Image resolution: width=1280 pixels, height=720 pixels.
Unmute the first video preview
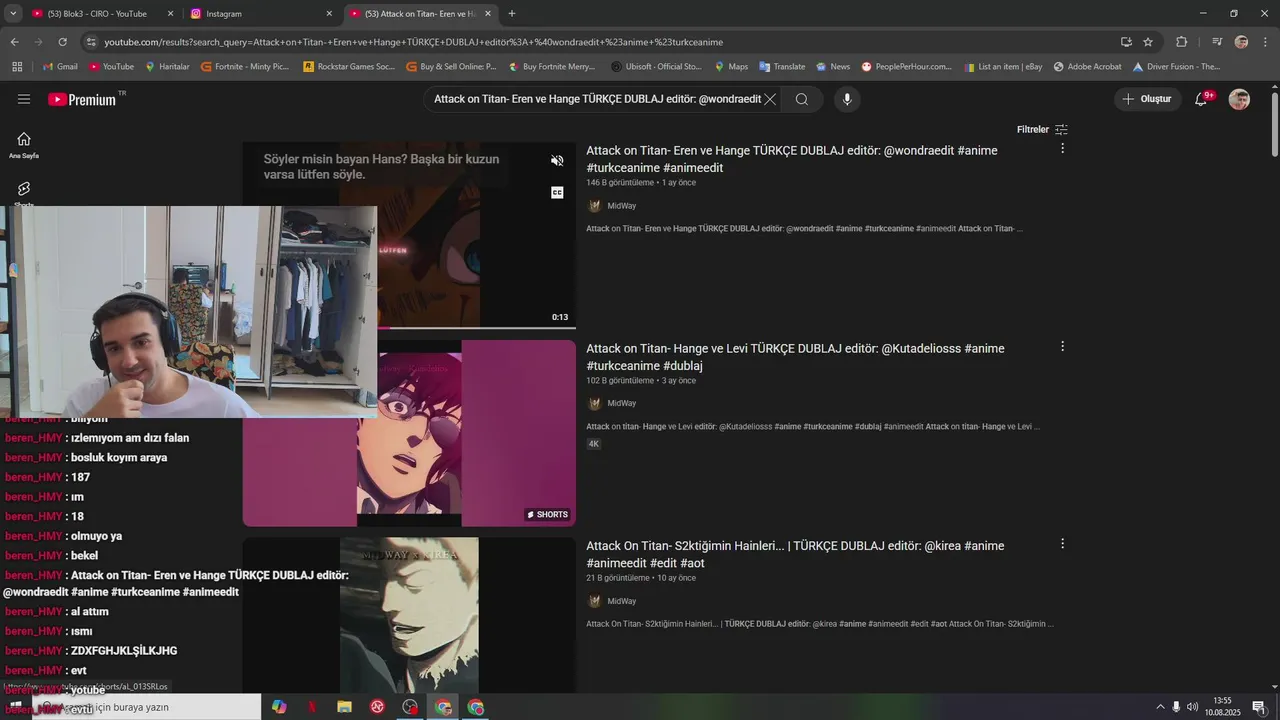(x=557, y=160)
